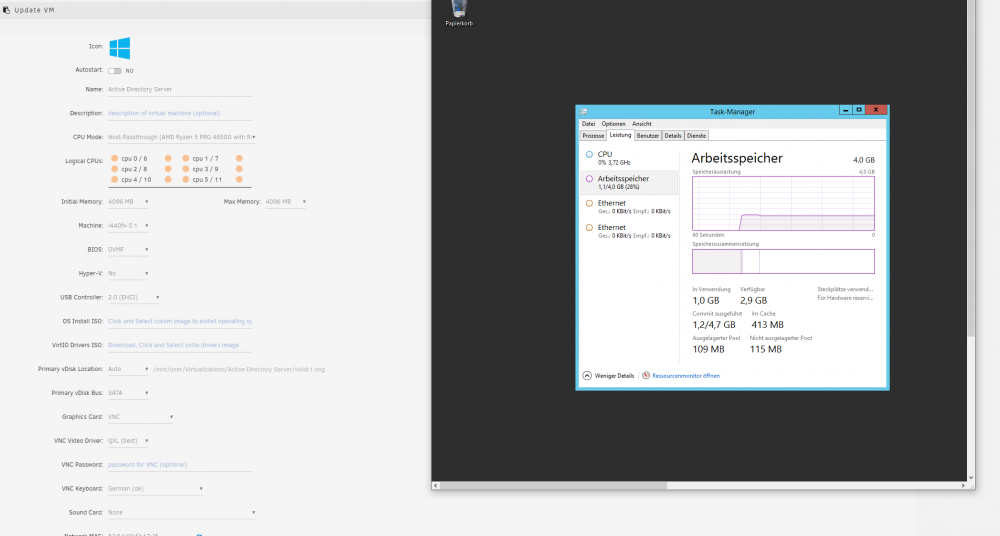Switch to the Prozesse tab

(593, 136)
